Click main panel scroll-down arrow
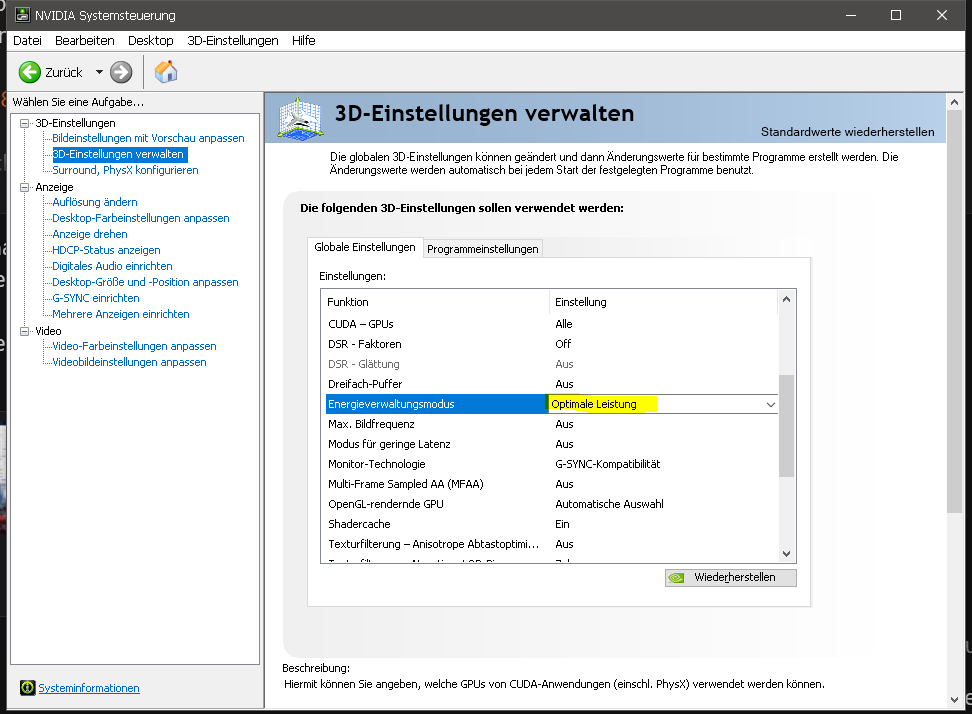 (x=954, y=700)
